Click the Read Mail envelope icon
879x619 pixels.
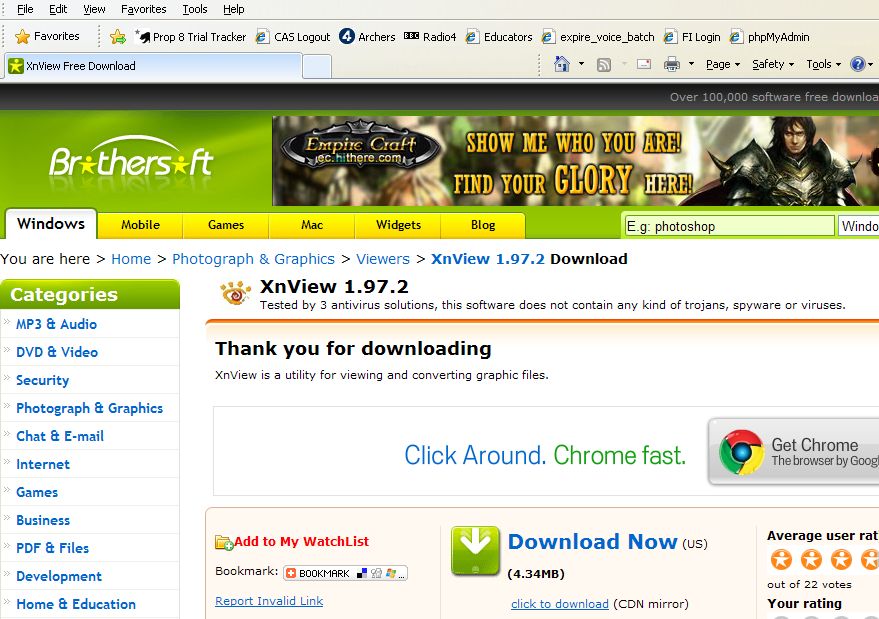[644, 64]
